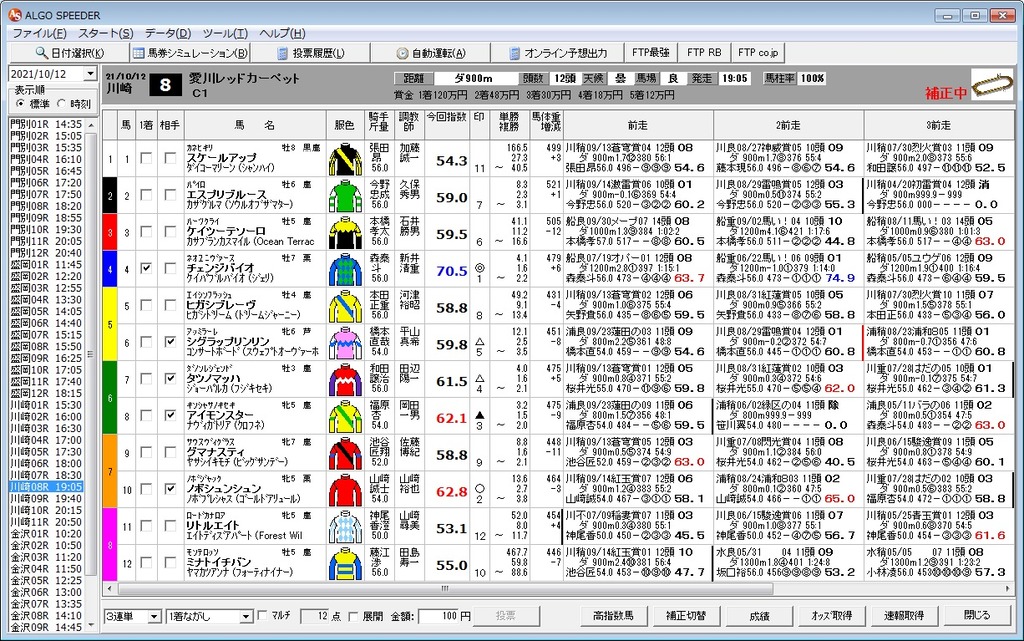Uncheck 相手 checkbox for タツノマッハ
Image resolution: width=1024 pixels, height=641 pixels.
pos(170,379)
